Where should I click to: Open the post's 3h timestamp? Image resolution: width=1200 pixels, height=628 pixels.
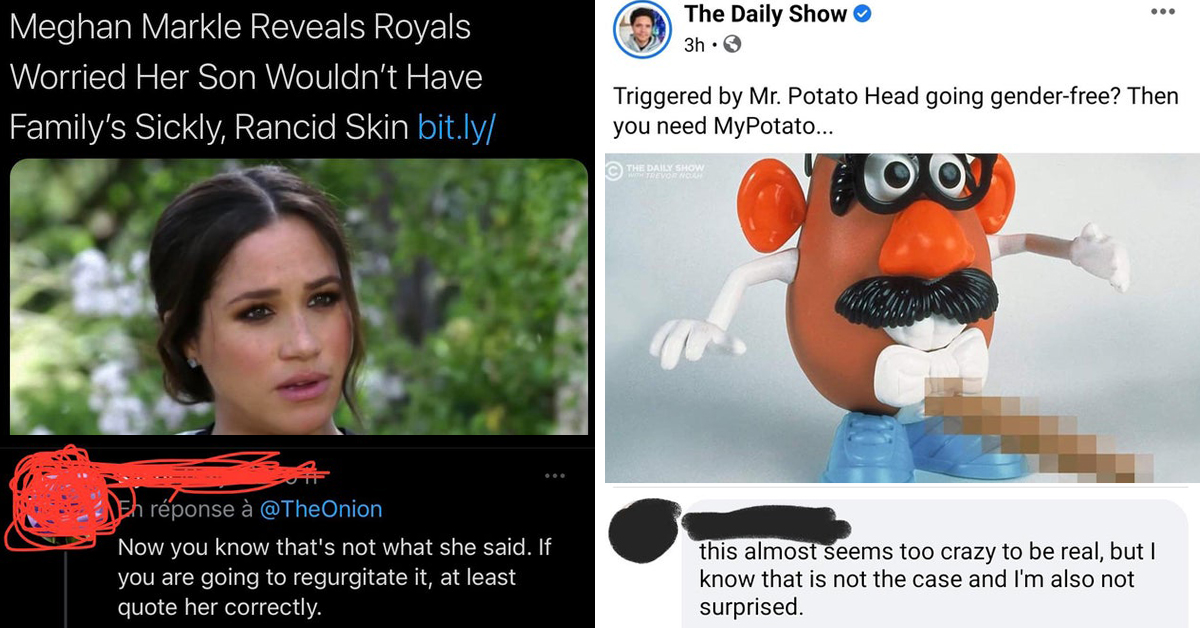(x=694, y=45)
